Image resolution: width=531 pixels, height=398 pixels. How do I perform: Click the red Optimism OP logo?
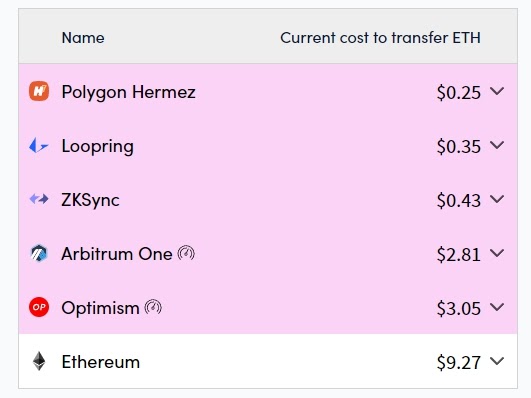pyautogui.click(x=39, y=307)
